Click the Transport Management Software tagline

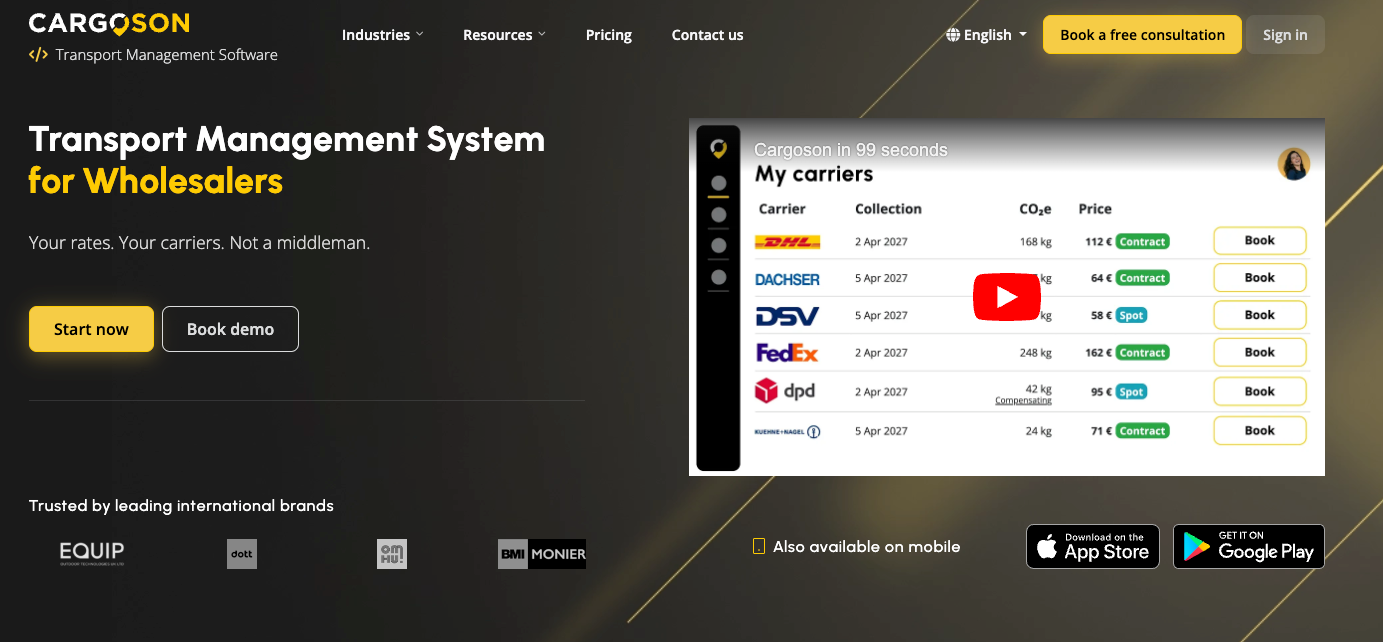pyautogui.click(x=167, y=55)
